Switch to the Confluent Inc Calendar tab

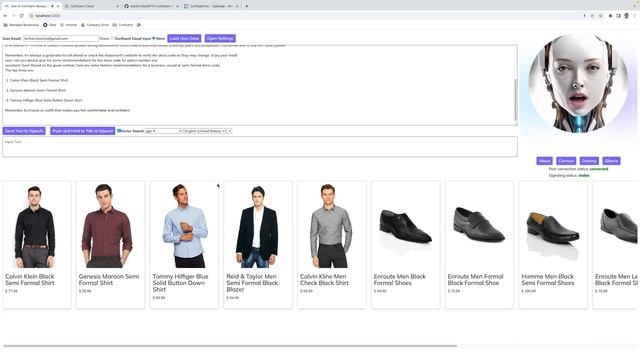tap(210, 6)
